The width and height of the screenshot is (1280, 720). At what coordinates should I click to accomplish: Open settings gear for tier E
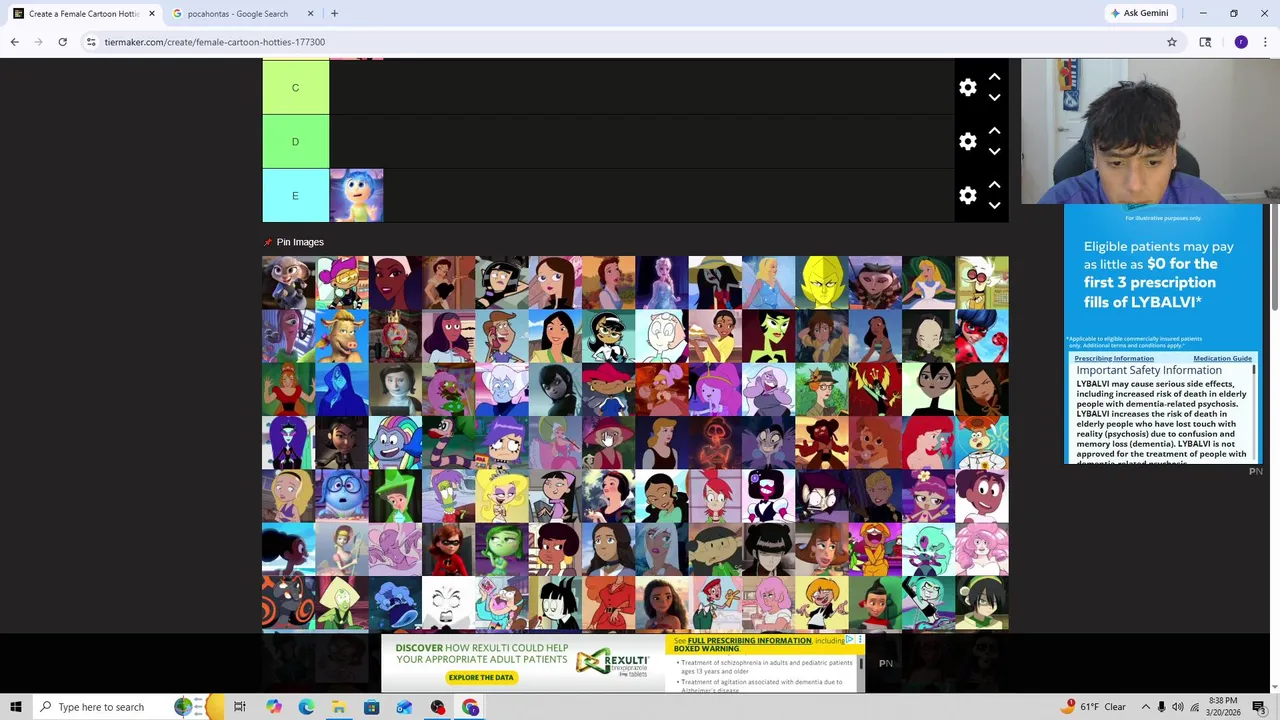pyautogui.click(x=967, y=196)
